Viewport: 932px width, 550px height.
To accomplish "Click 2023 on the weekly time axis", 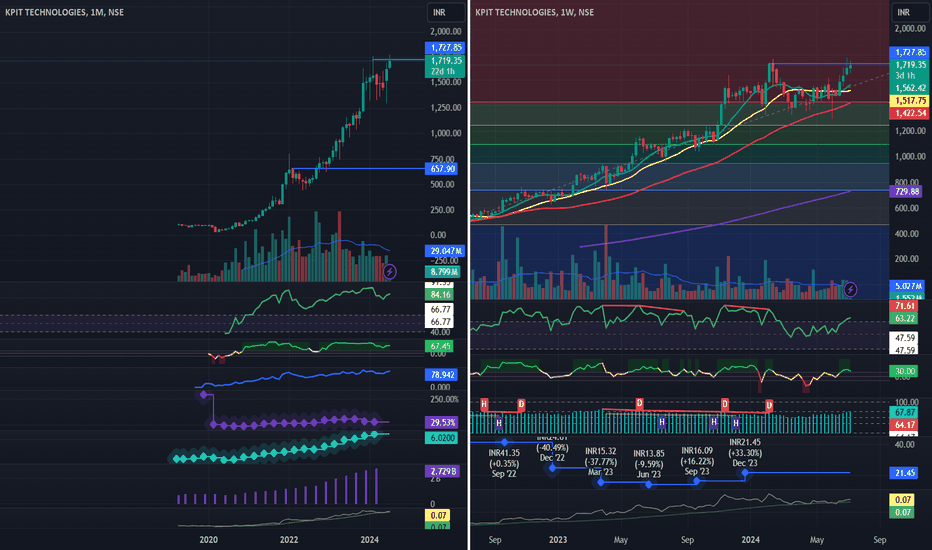I will 558,540.
